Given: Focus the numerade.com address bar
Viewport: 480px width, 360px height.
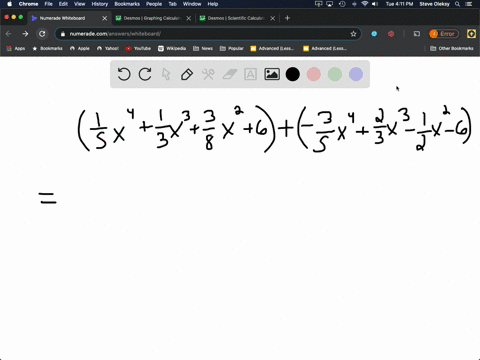Looking at the screenshot, I should coord(208,34).
